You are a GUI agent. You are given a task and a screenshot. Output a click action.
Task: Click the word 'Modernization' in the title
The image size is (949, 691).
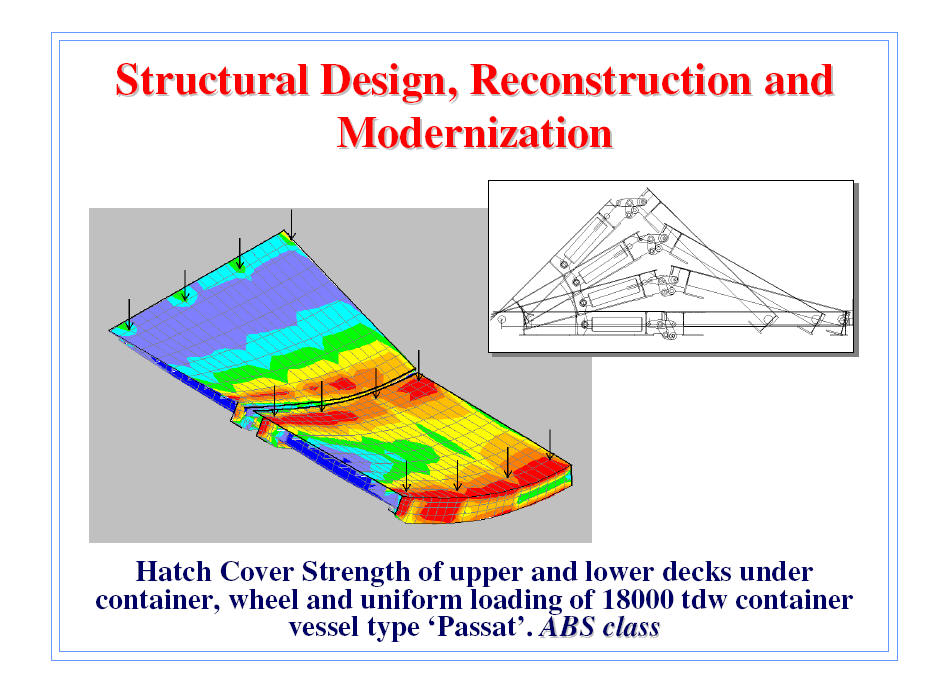(474, 132)
